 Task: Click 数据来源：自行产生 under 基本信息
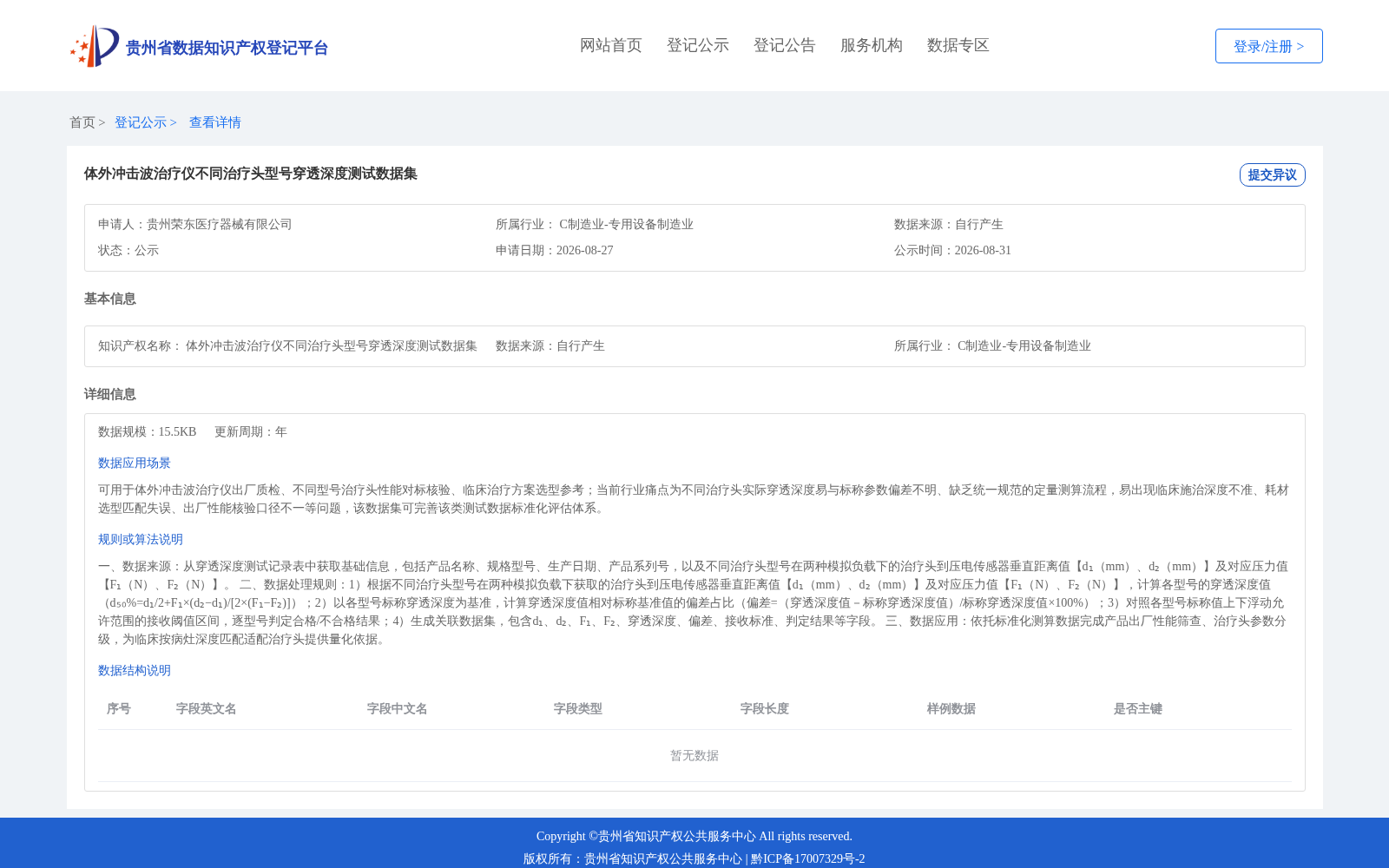tap(550, 345)
